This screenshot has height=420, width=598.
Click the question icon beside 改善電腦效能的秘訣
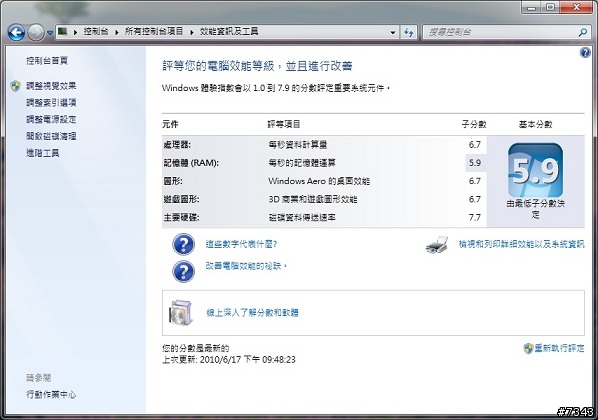coord(183,271)
